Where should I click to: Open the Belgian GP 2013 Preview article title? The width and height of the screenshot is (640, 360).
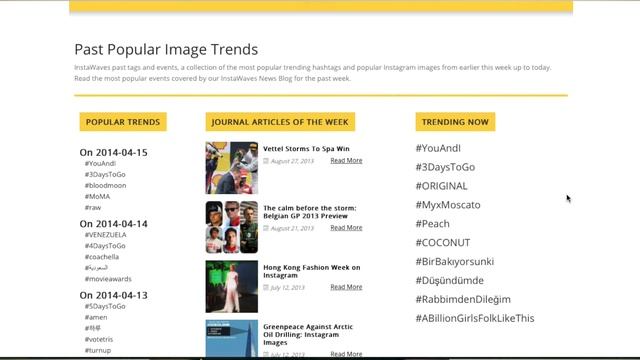pyautogui.click(x=310, y=212)
